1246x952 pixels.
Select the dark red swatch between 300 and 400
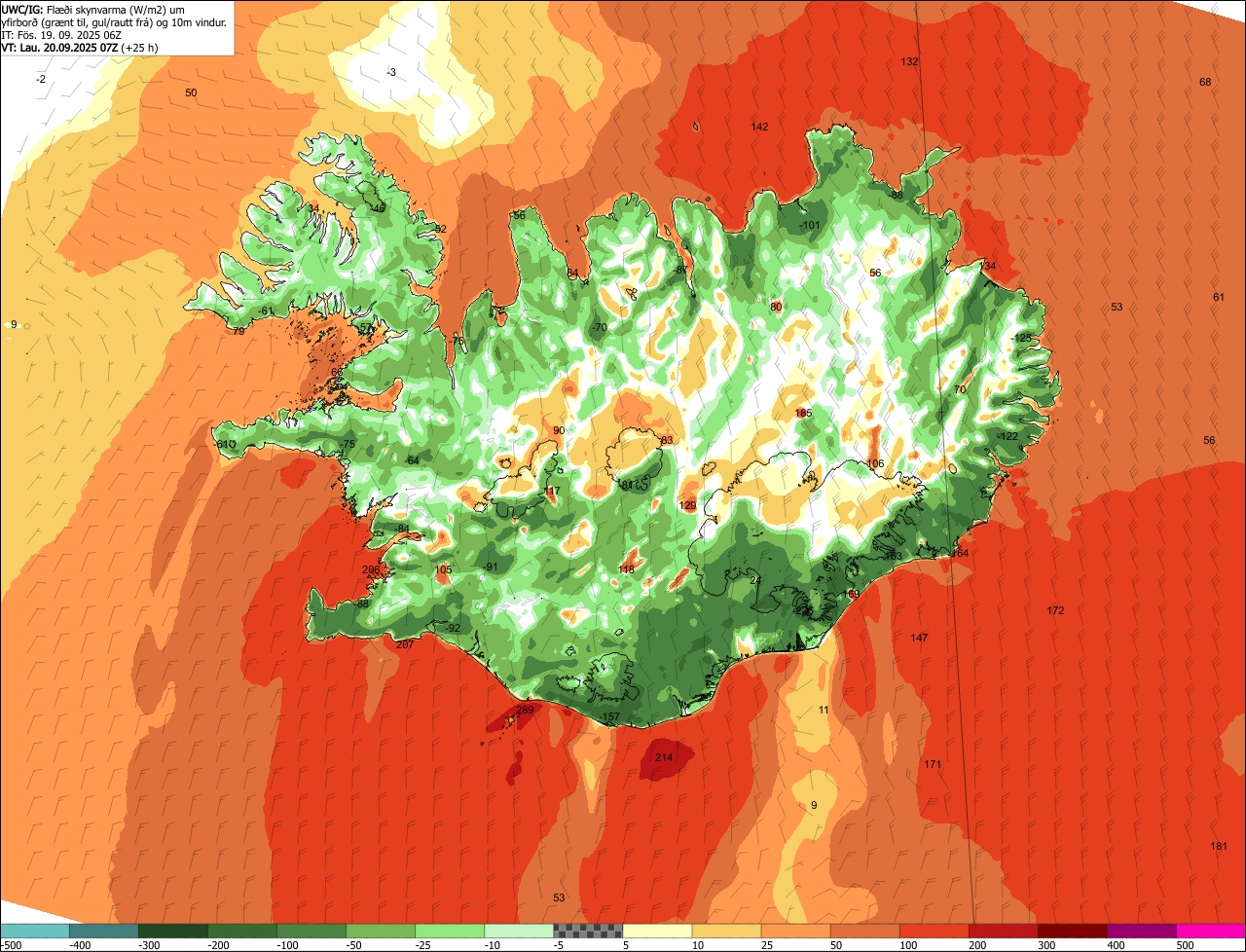click(1072, 931)
